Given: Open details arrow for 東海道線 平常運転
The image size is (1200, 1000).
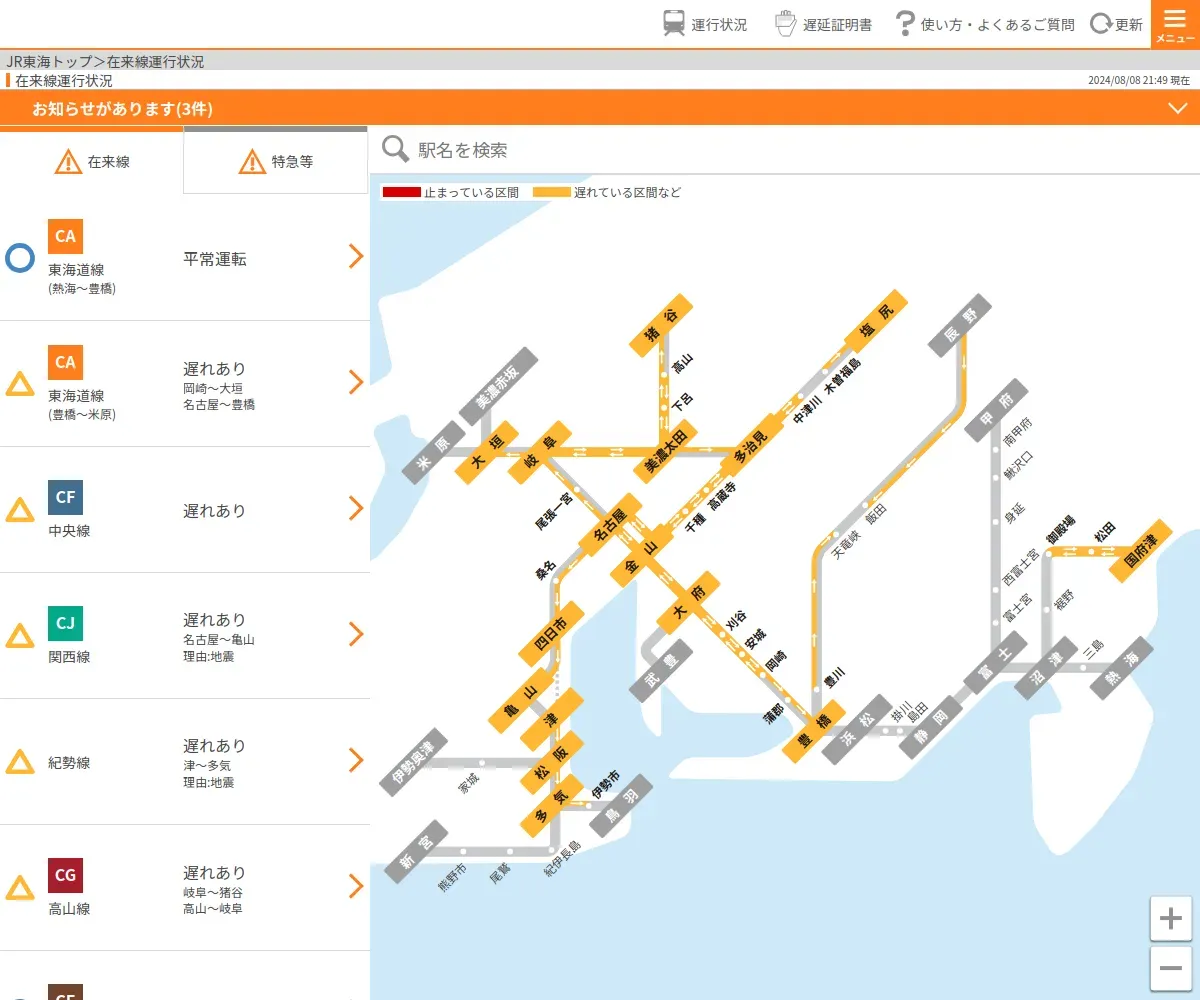Looking at the screenshot, I should [x=356, y=257].
